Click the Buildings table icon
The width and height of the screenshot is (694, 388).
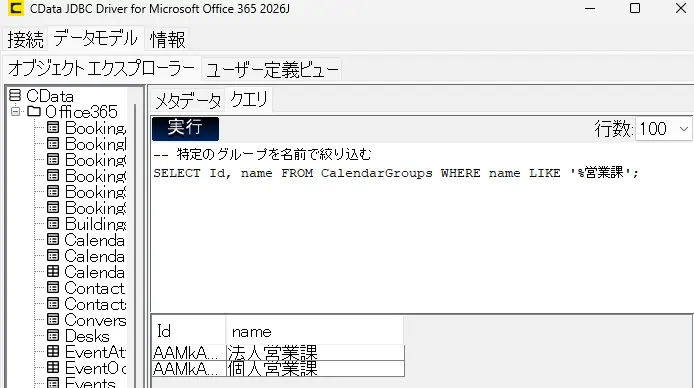click(53, 223)
